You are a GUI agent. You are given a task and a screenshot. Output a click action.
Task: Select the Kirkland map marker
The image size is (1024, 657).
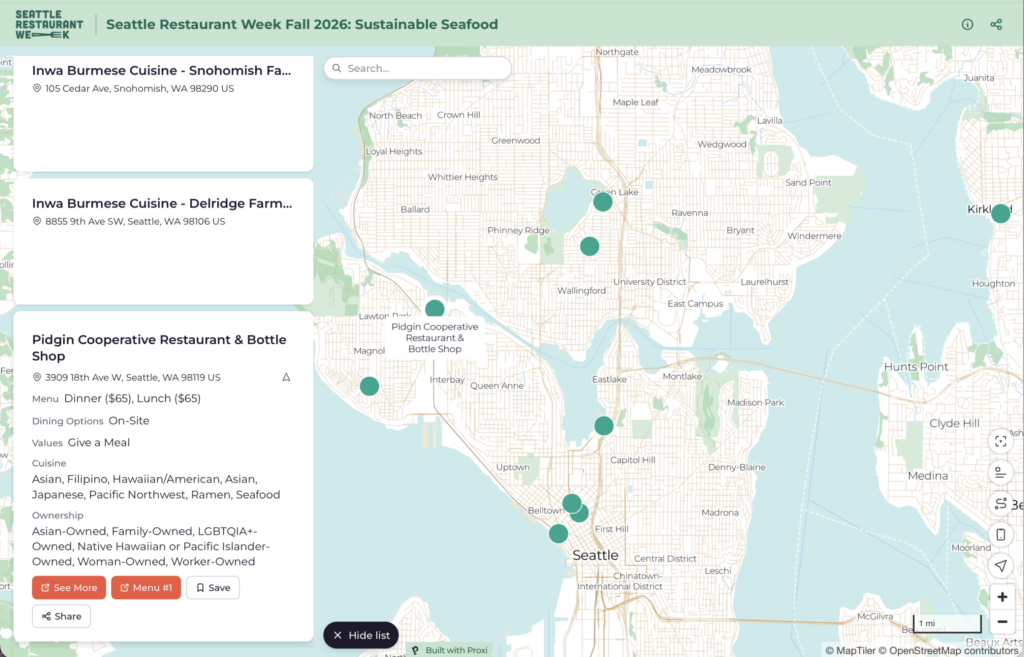click(x=1000, y=214)
